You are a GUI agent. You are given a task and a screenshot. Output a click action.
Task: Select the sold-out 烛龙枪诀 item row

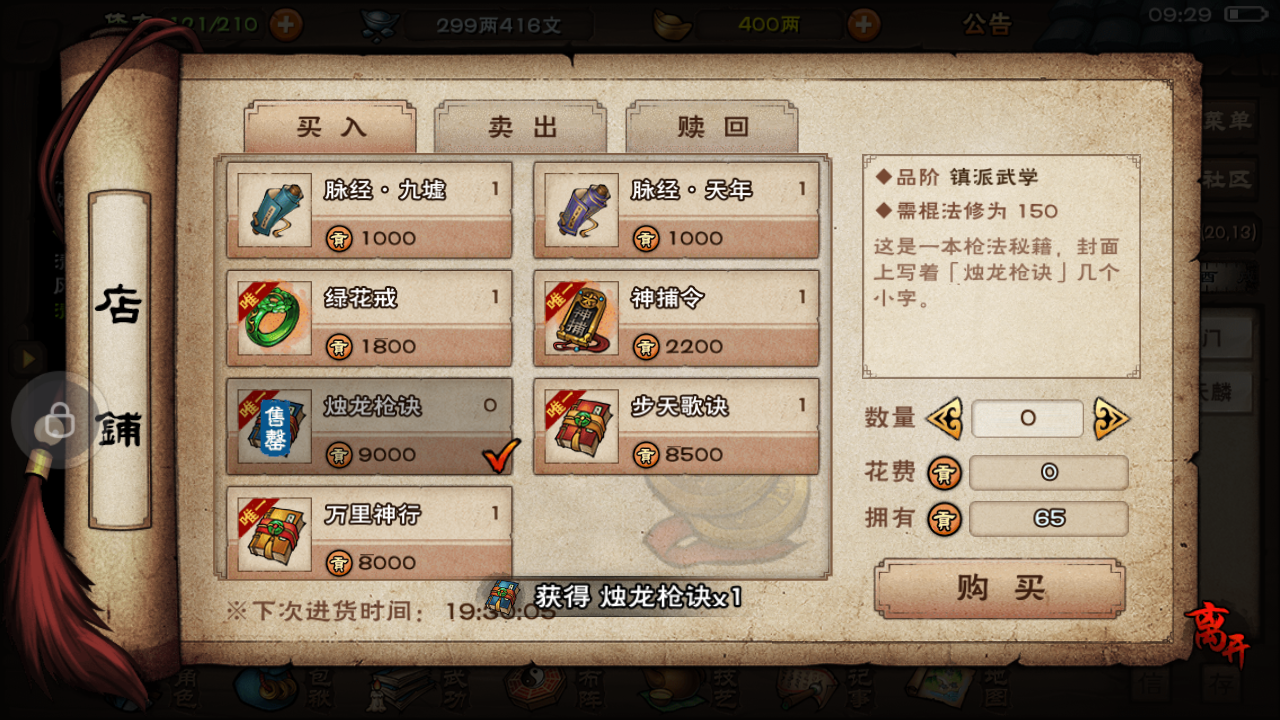point(369,425)
